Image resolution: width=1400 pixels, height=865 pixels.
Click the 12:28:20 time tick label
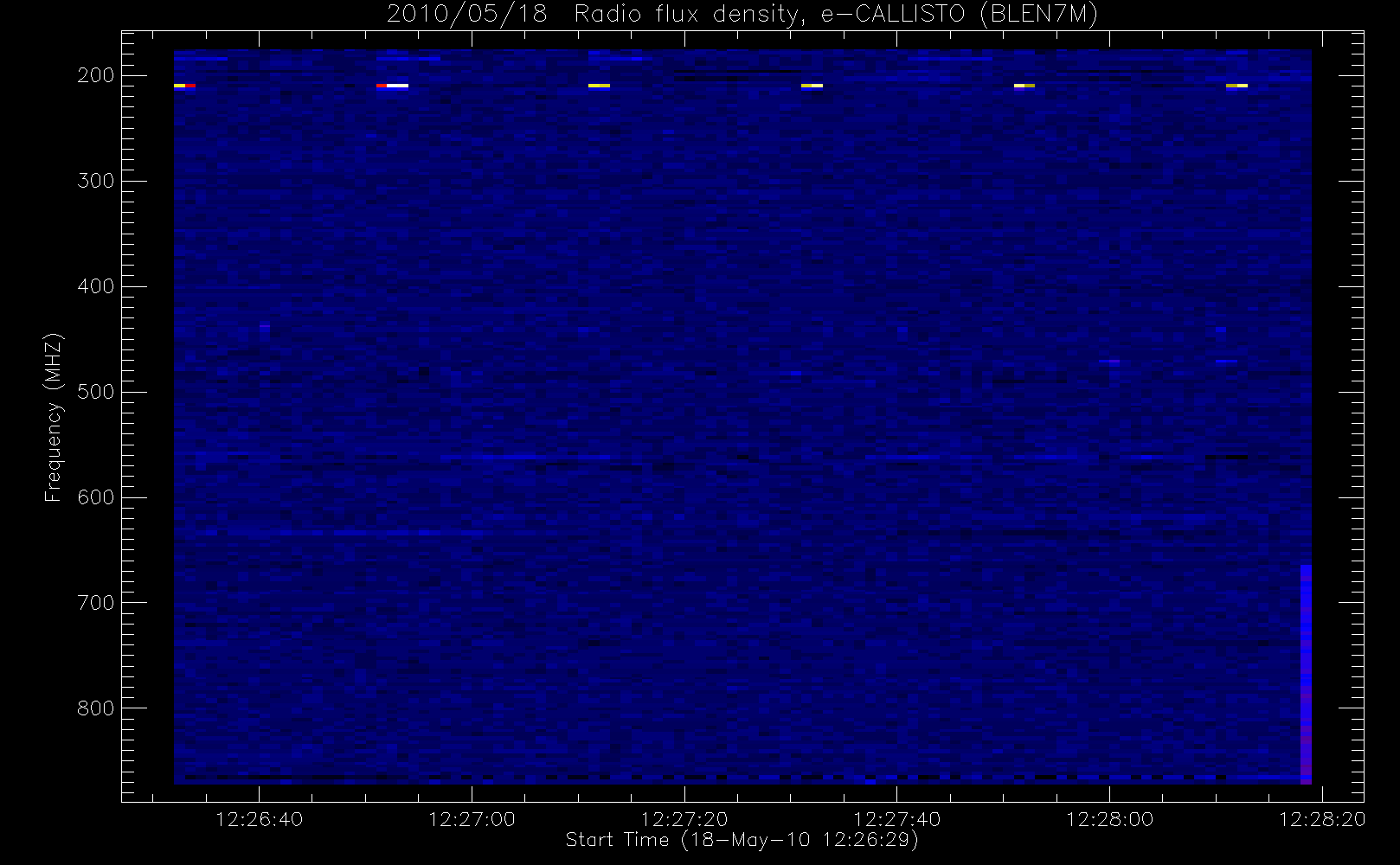click(1322, 819)
